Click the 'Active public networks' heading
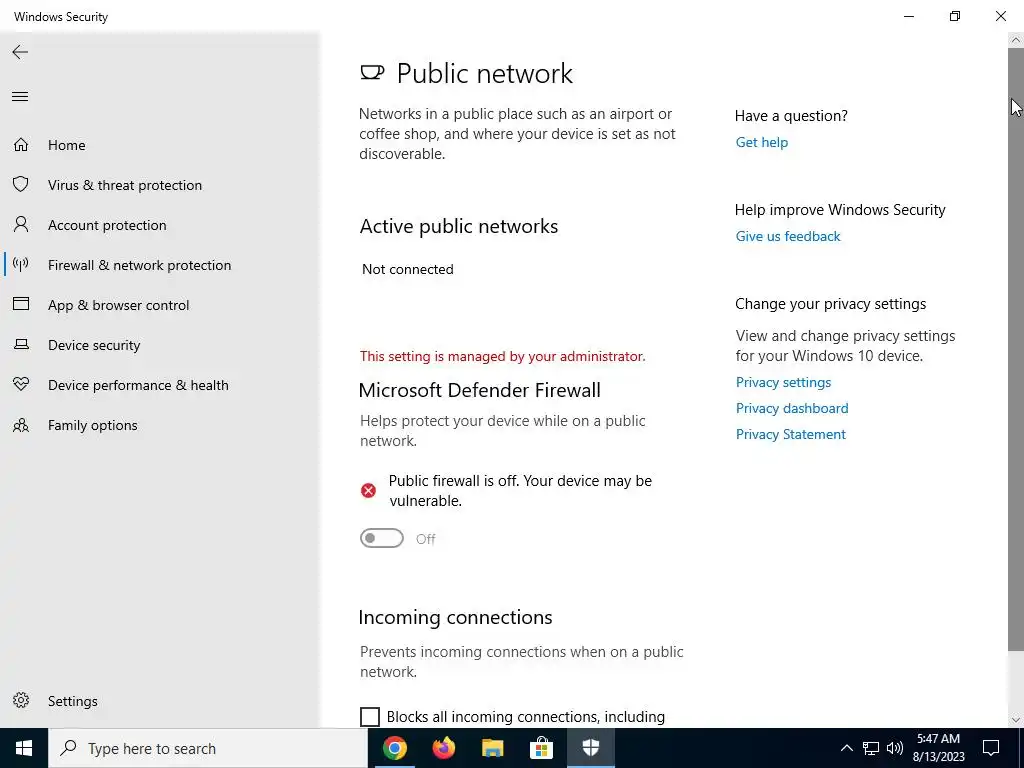The image size is (1024, 768). pos(458,226)
